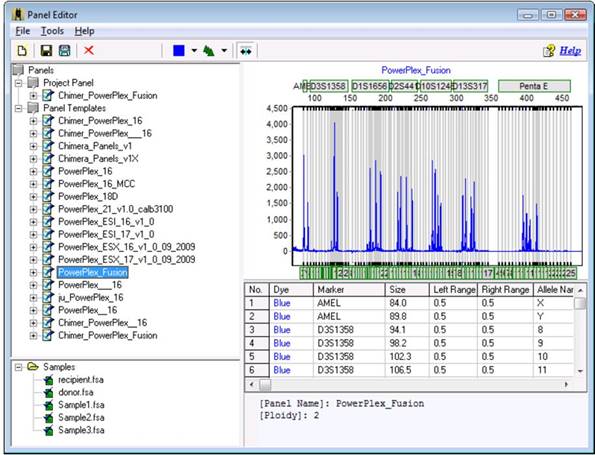Click the D1S1656 marker box above the chart
This screenshot has height=455, width=595.
click(x=370, y=86)
